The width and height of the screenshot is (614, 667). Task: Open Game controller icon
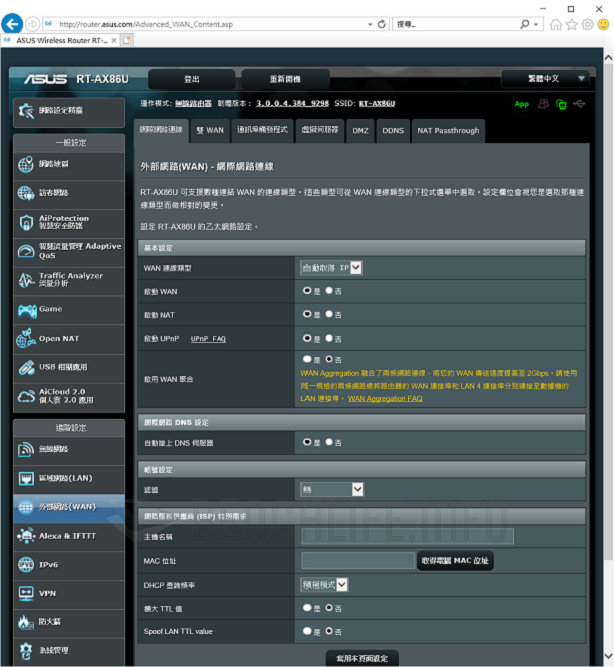[x=26, y=310]
